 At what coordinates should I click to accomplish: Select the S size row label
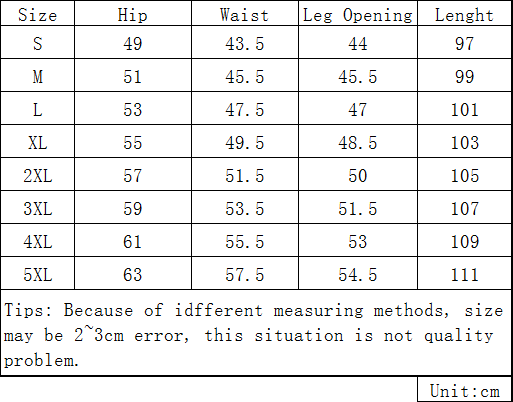pyautogui.click(x=37, y=43)
